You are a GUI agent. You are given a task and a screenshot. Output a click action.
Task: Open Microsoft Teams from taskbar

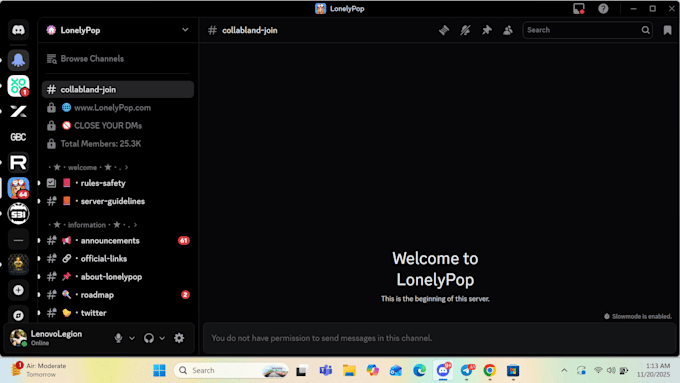(326, 370)
